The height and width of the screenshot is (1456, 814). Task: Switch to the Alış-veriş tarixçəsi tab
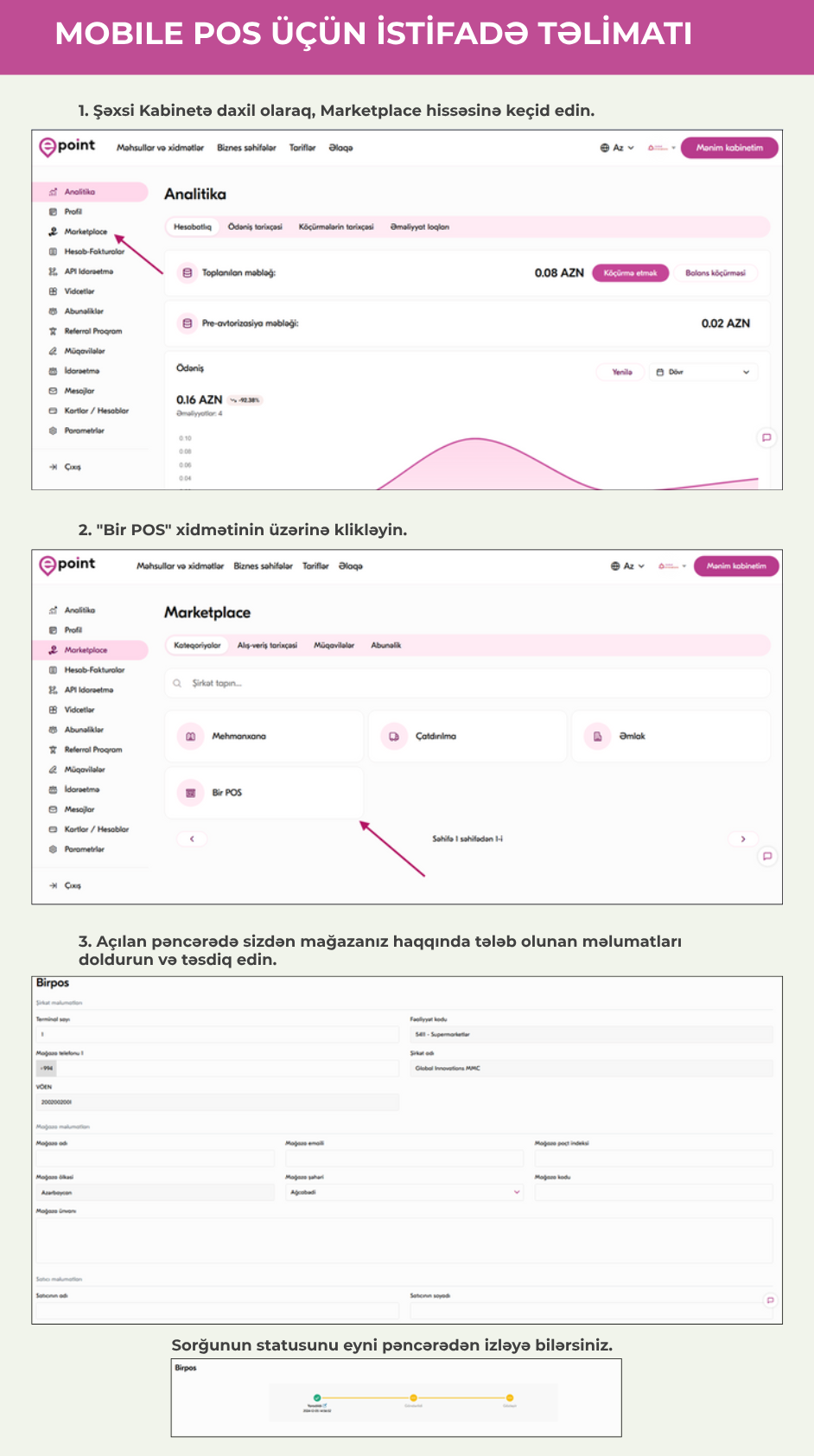267,645
